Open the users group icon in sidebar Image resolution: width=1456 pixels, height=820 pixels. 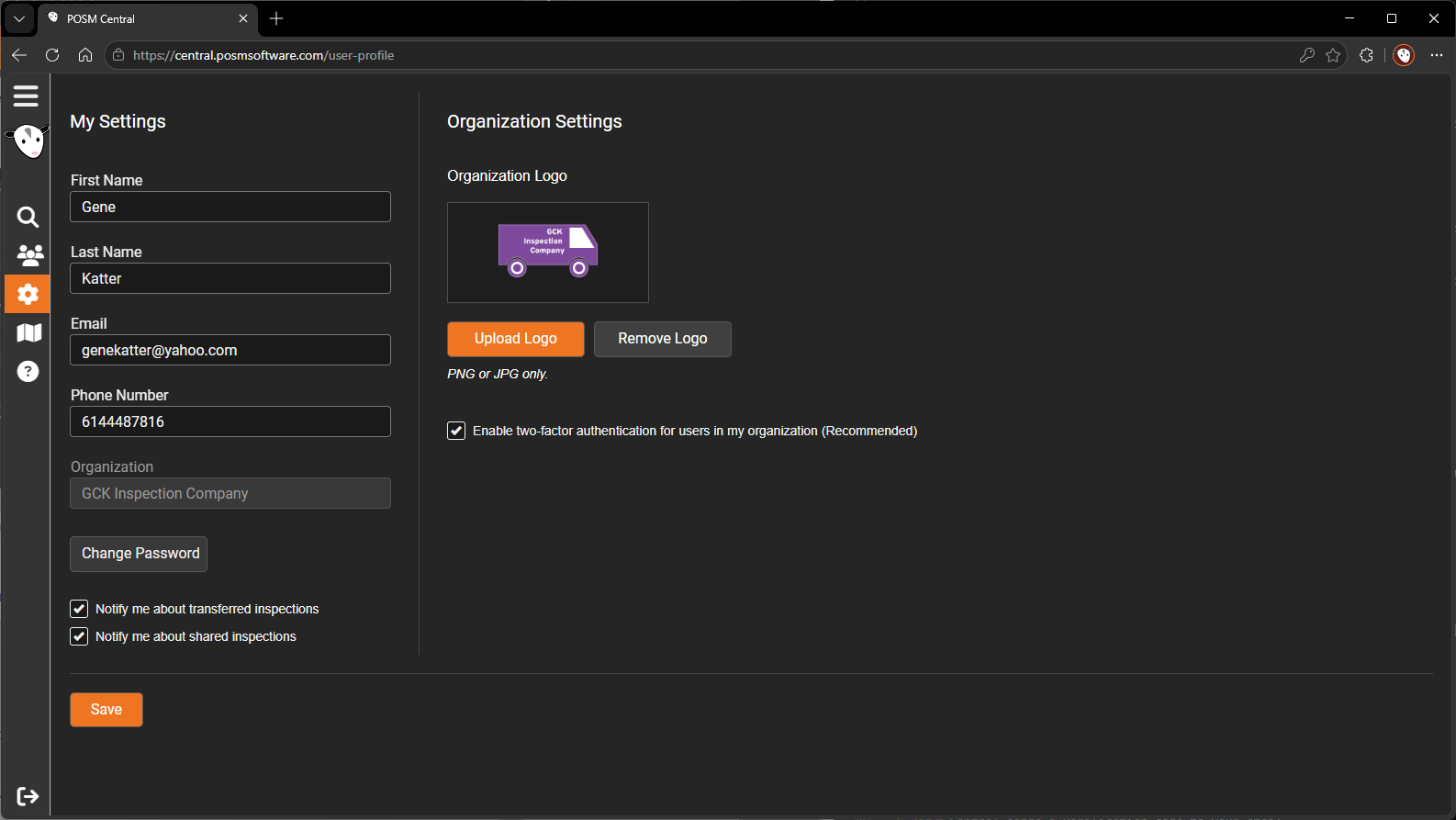(x=29, y=254)
